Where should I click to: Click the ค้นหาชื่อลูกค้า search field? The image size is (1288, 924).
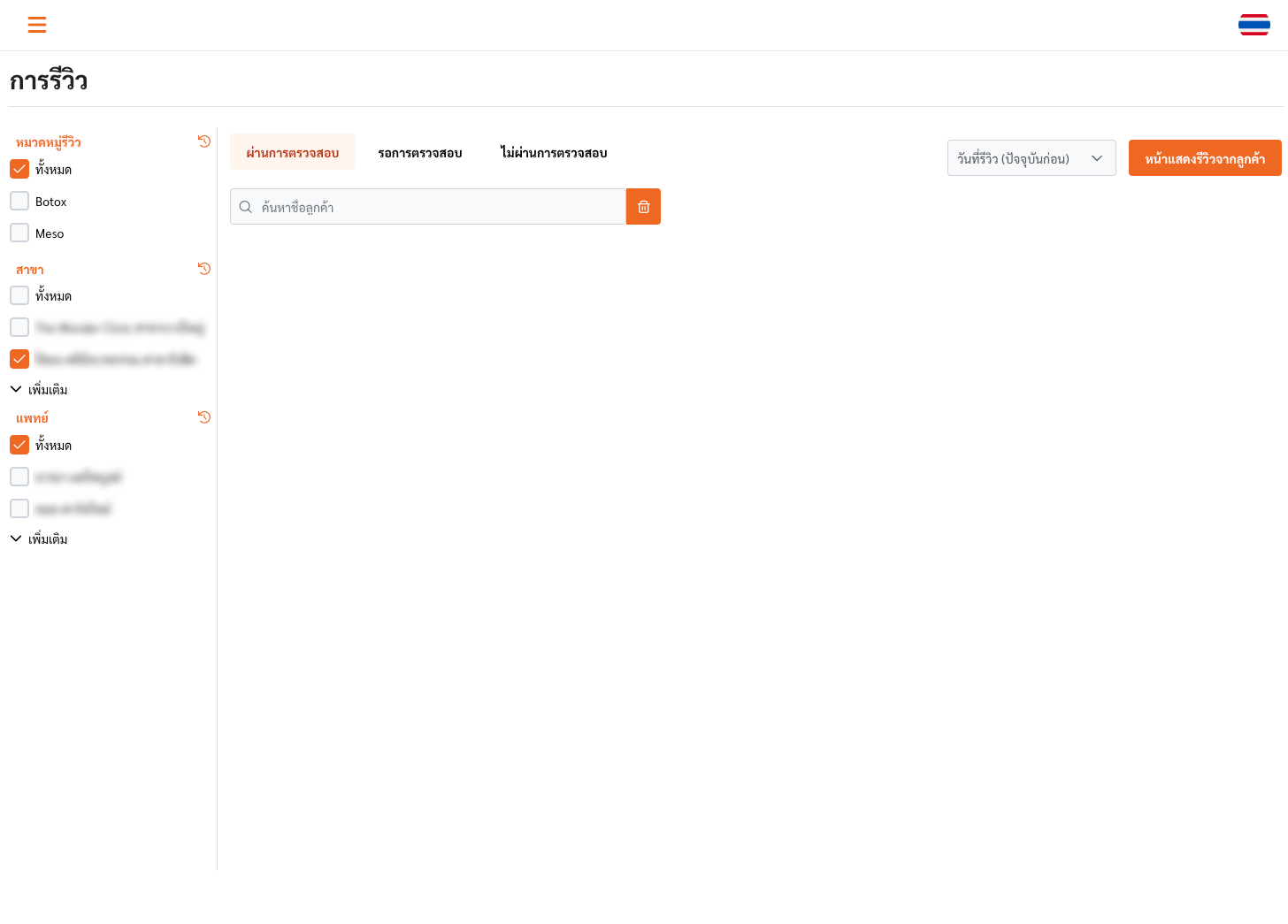(438, 207)
